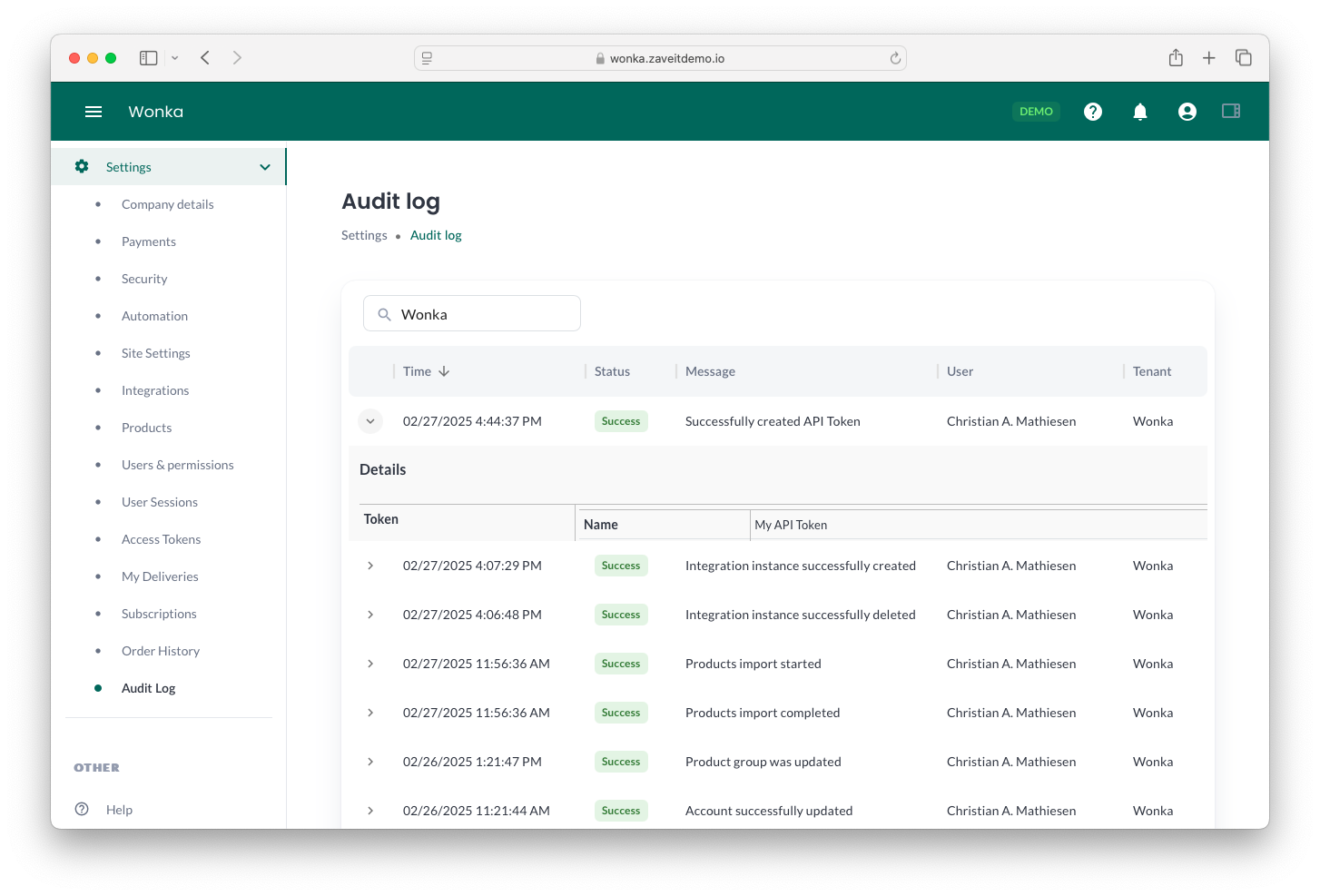1320x896 pixels.
Task: Reload the page in address bar
Action: pyautogui.click(x=895, y=58)
